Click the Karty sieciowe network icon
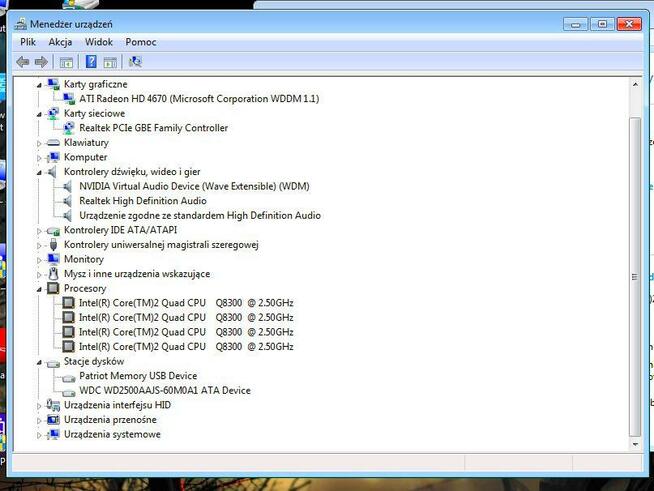Viewport: 654px width, 491px height. click(53, 113)
